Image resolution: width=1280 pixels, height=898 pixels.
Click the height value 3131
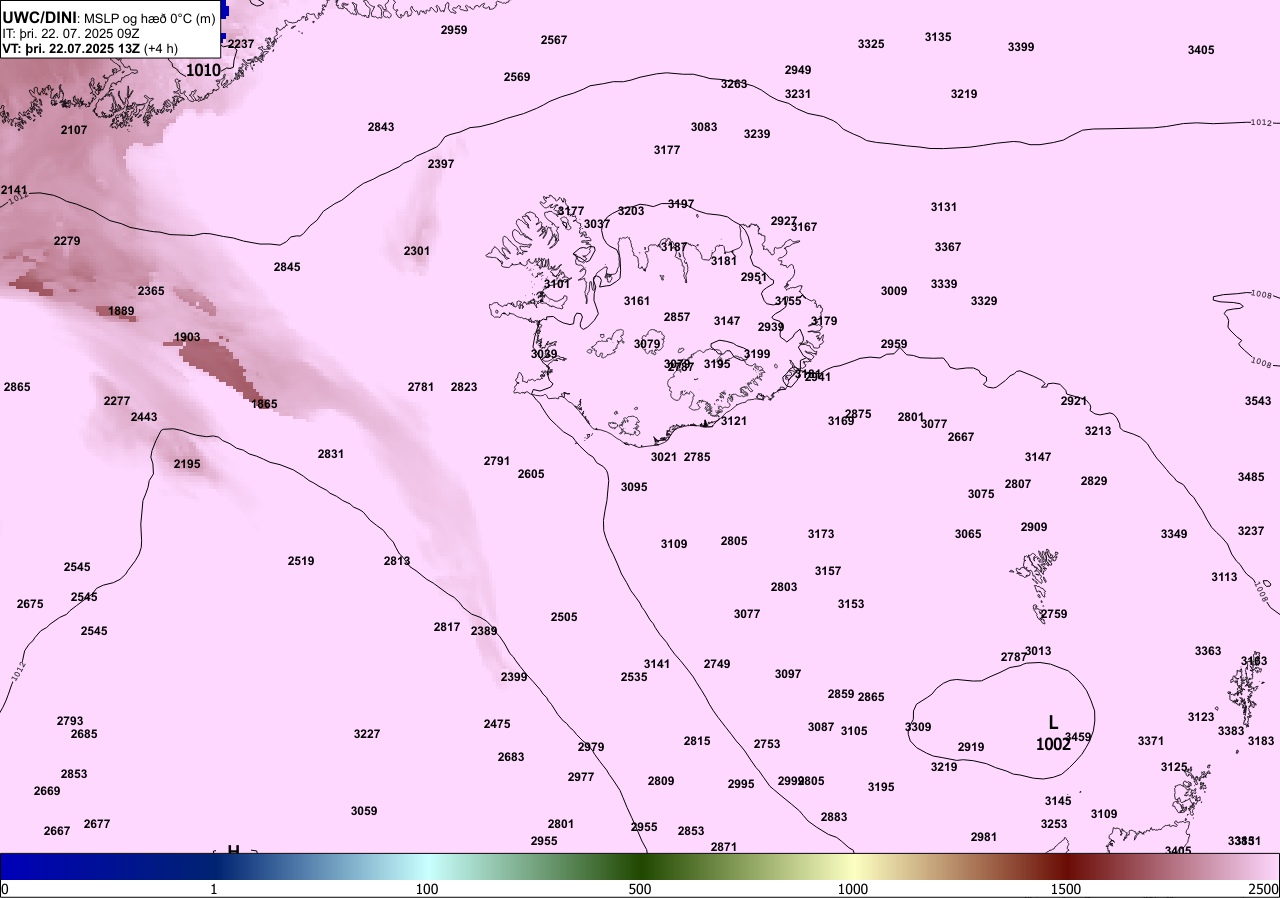tap(944, 207)
